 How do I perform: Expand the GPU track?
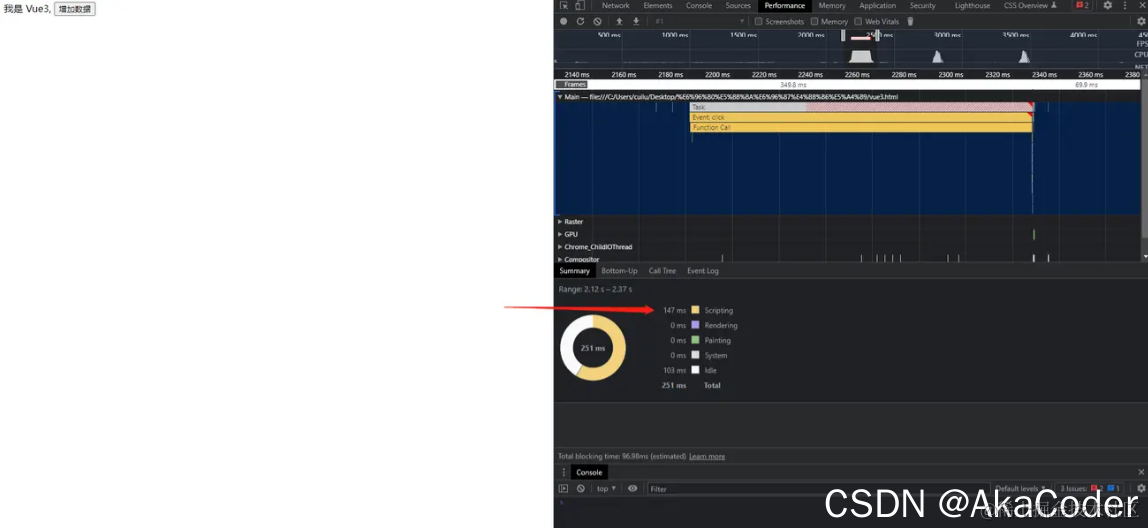(x=559, y=234)
